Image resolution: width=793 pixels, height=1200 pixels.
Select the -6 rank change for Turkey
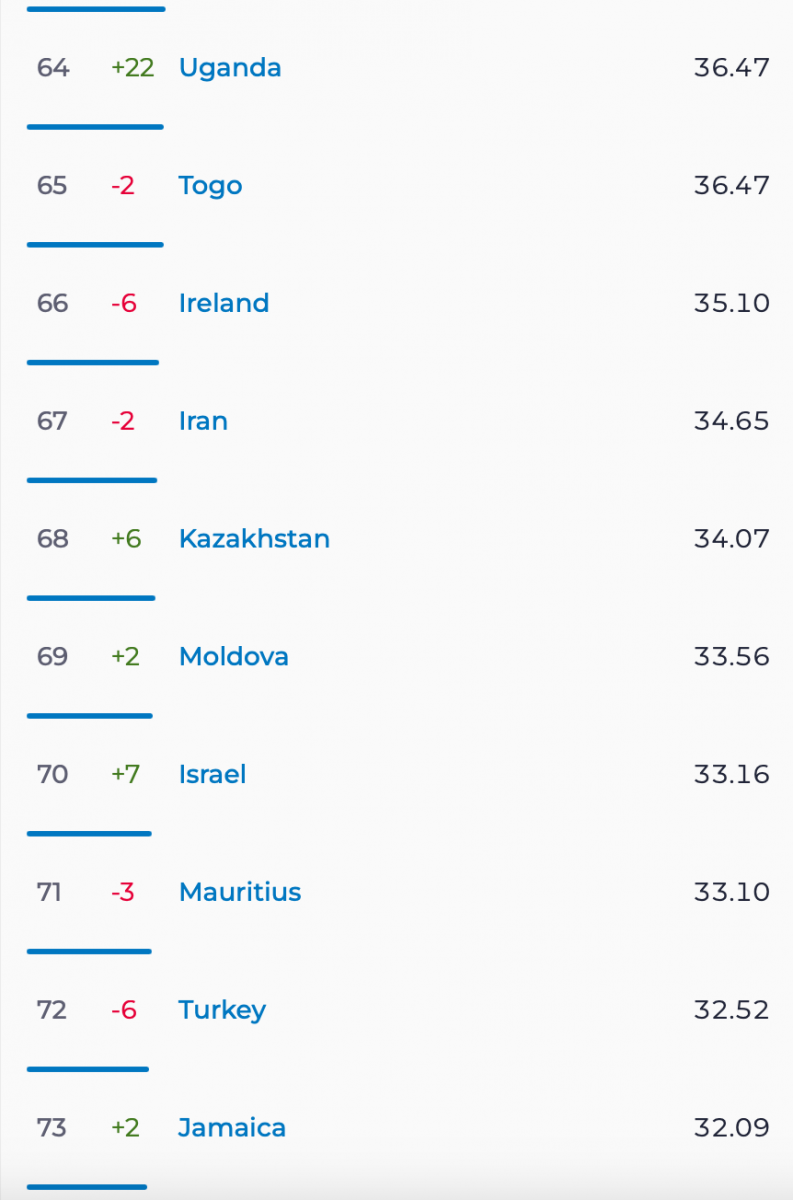click(123, 1010)
